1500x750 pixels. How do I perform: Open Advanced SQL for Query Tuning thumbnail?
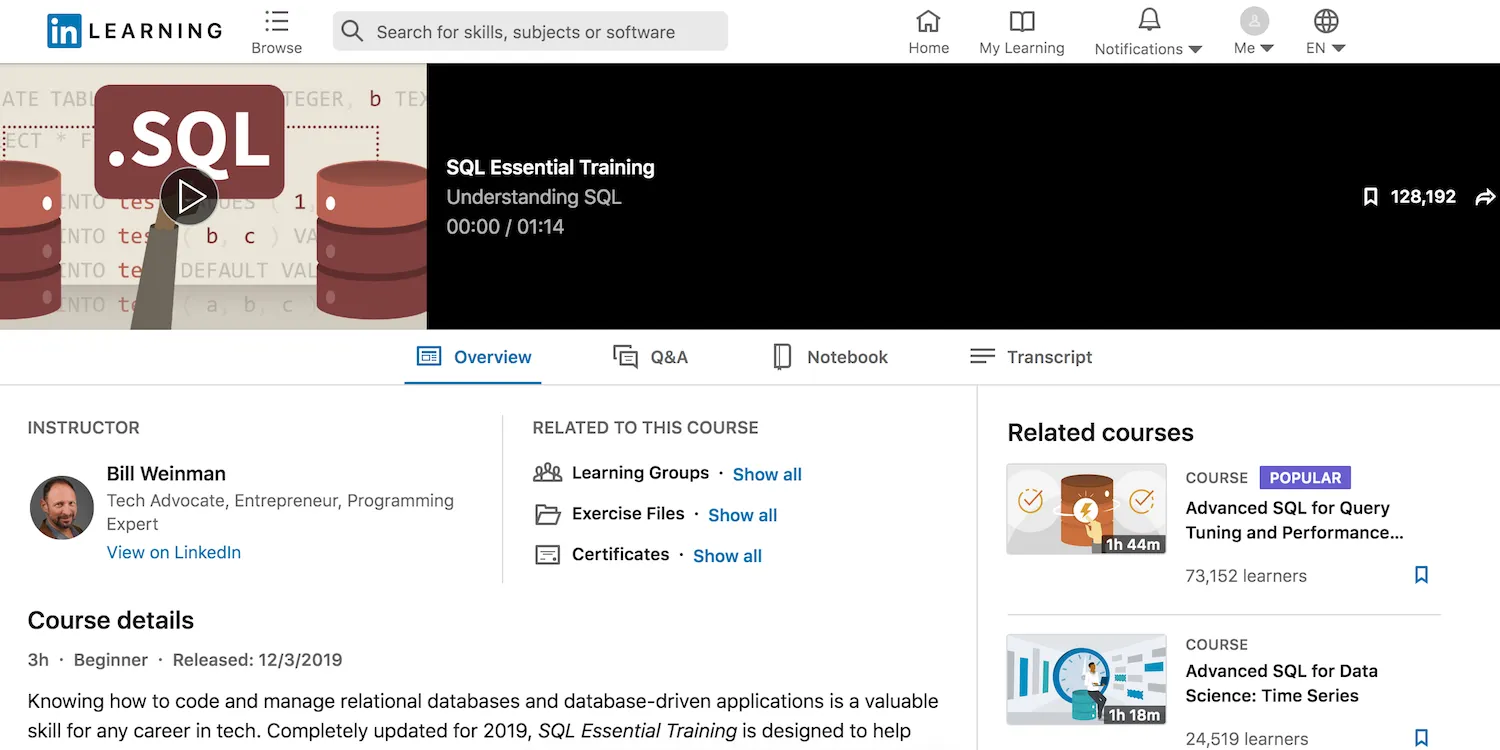1086,509
